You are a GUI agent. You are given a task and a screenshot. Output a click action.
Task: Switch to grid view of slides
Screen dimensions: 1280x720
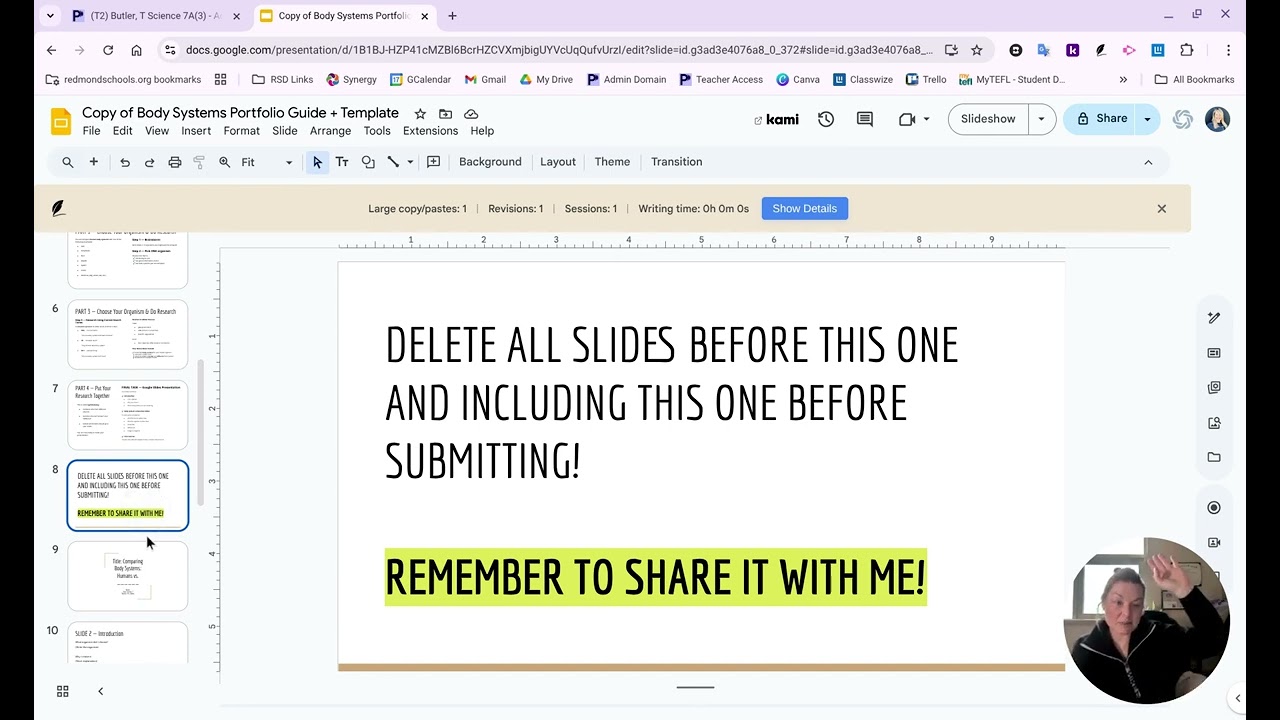click(x=62, y=691)
